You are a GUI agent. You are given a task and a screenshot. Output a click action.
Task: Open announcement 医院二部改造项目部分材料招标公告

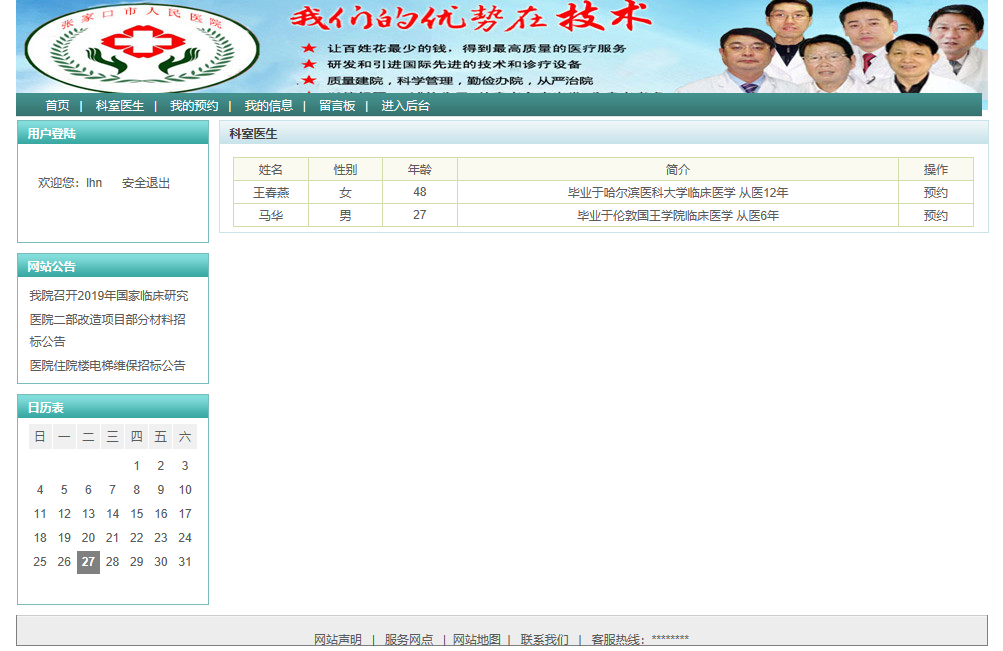coord(107,331)
